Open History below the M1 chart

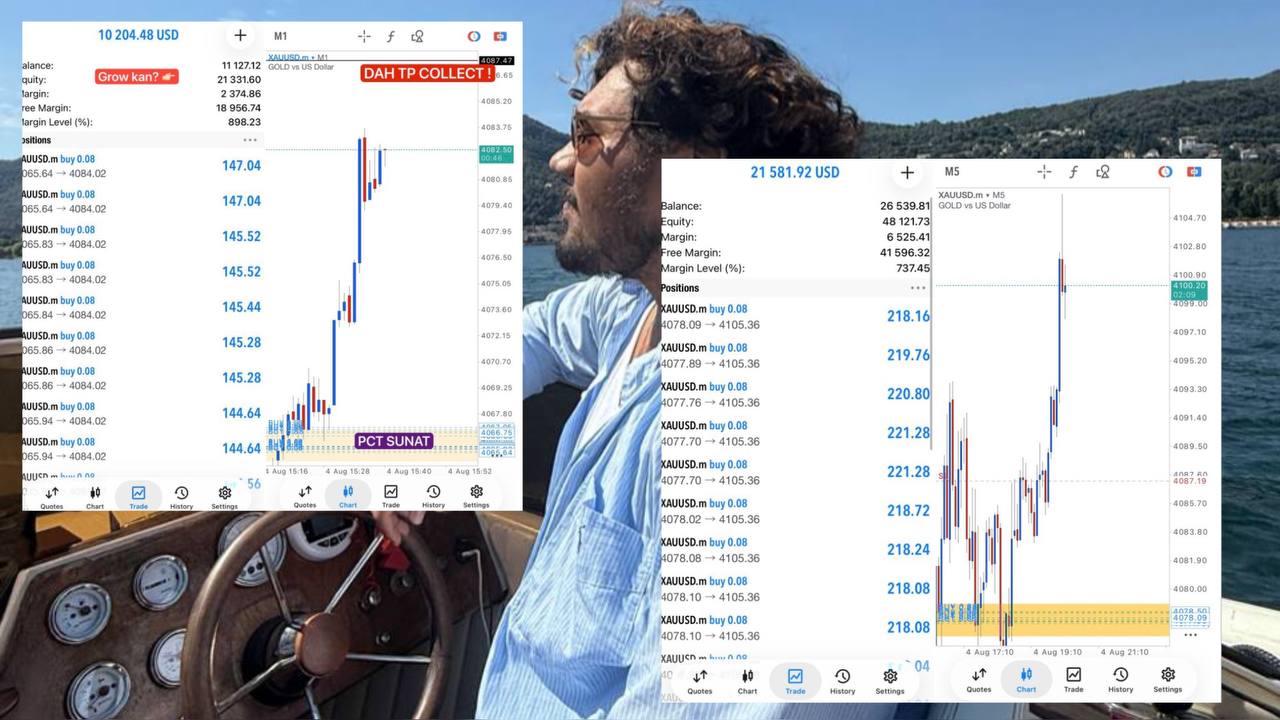[433, 497]
